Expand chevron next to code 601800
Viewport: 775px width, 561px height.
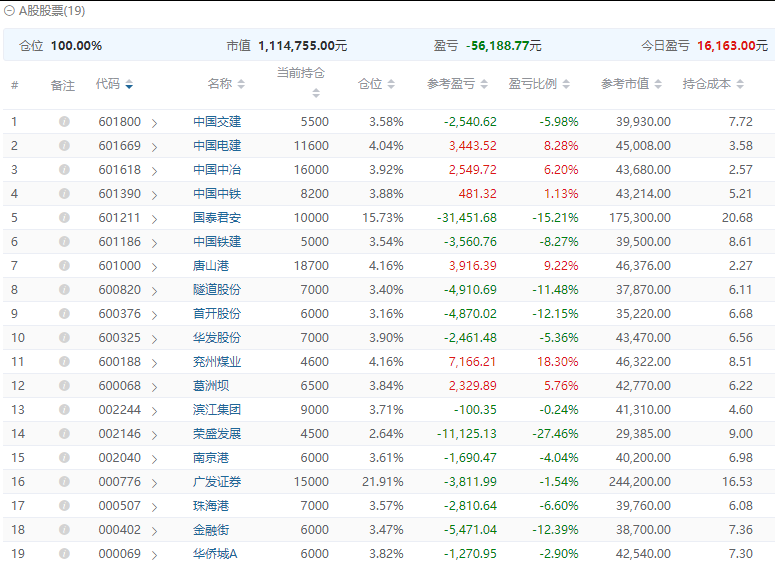155,123
